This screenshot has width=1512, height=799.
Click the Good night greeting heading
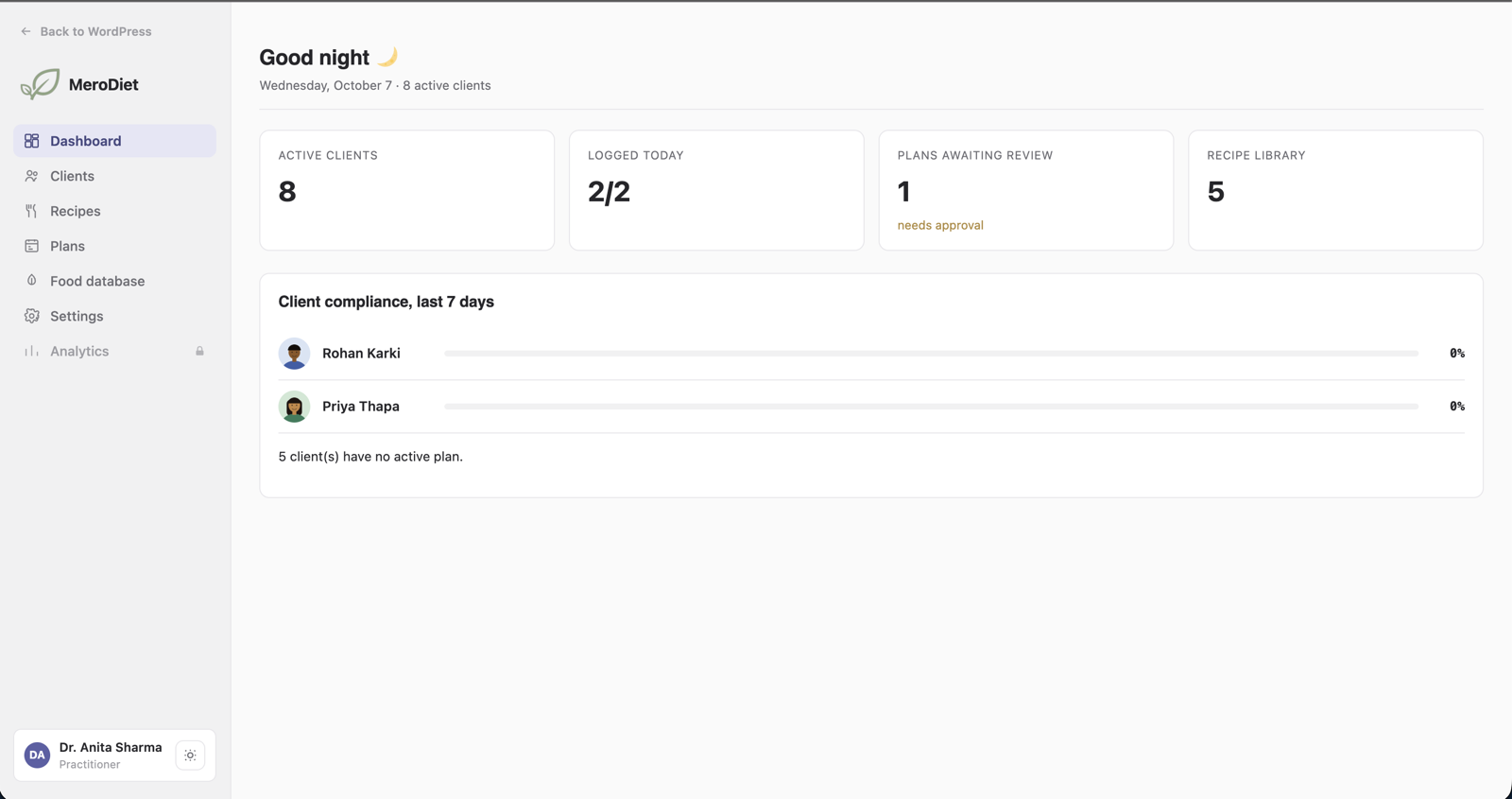(314, 58)
